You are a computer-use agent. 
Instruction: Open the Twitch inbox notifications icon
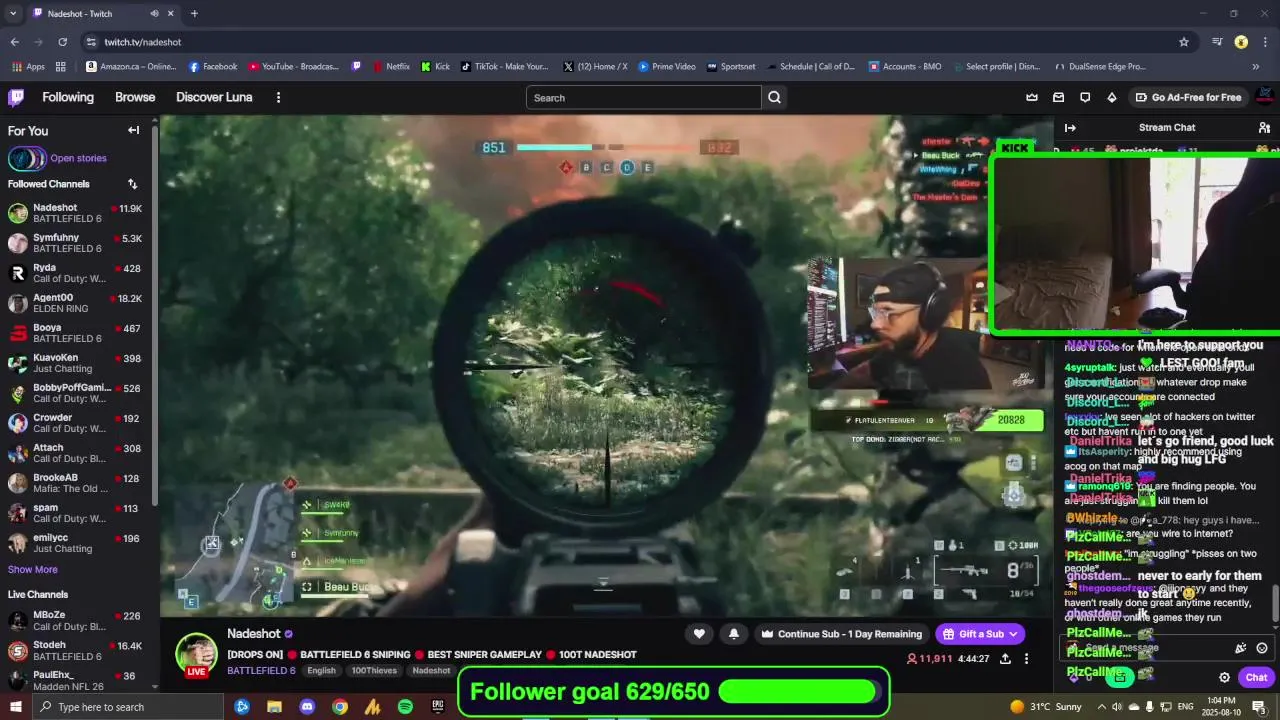point(1058,97)
